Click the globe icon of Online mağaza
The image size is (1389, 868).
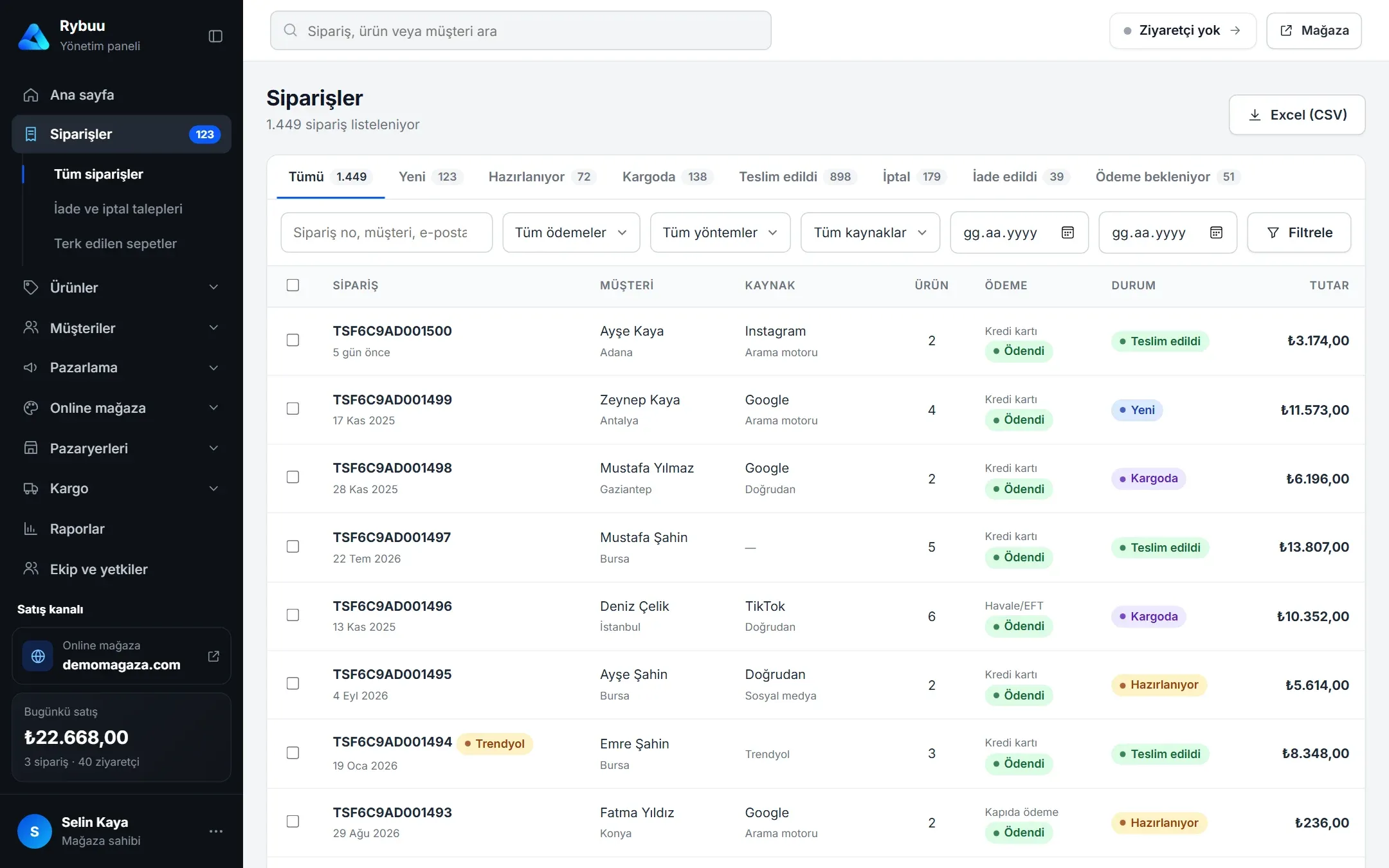click(38, 656)
